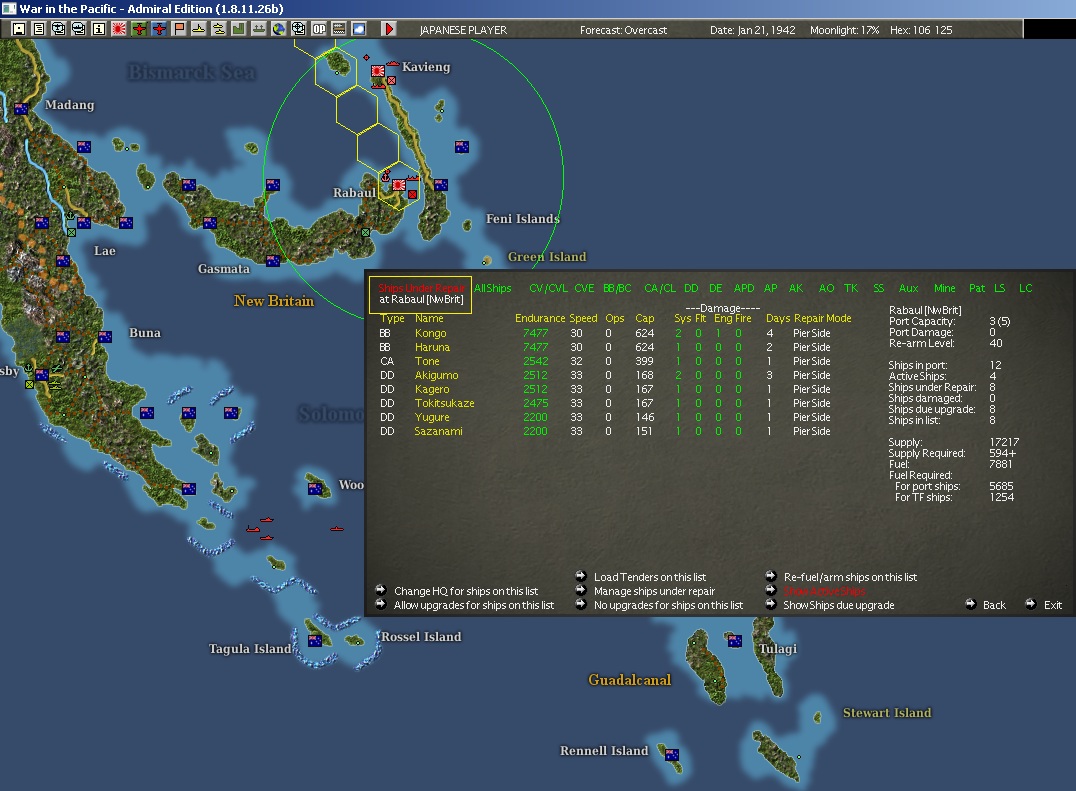Click the globe toolbar icon
1076x791 pixels.
click(278, 29)
